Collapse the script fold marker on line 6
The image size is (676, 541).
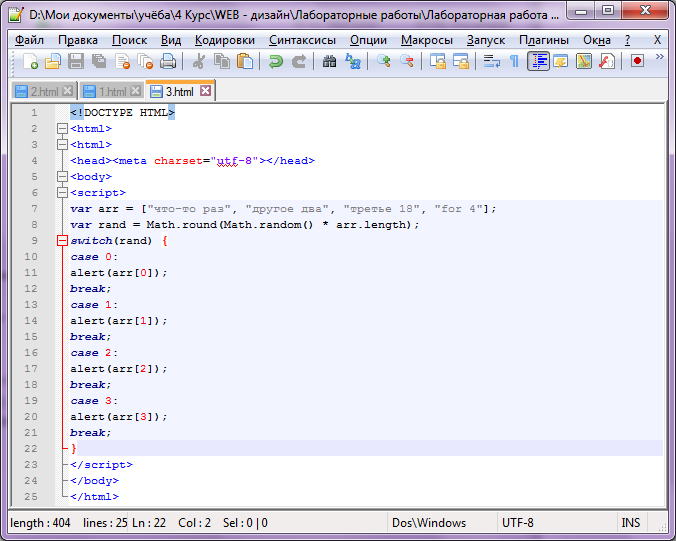coord(63,193)
